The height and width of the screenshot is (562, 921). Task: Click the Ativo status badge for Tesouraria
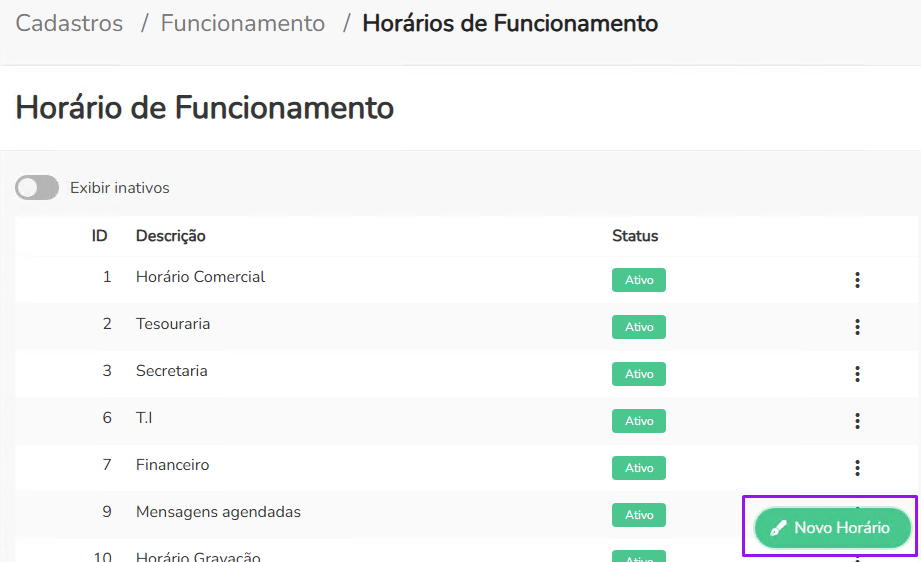pos(638,327)
